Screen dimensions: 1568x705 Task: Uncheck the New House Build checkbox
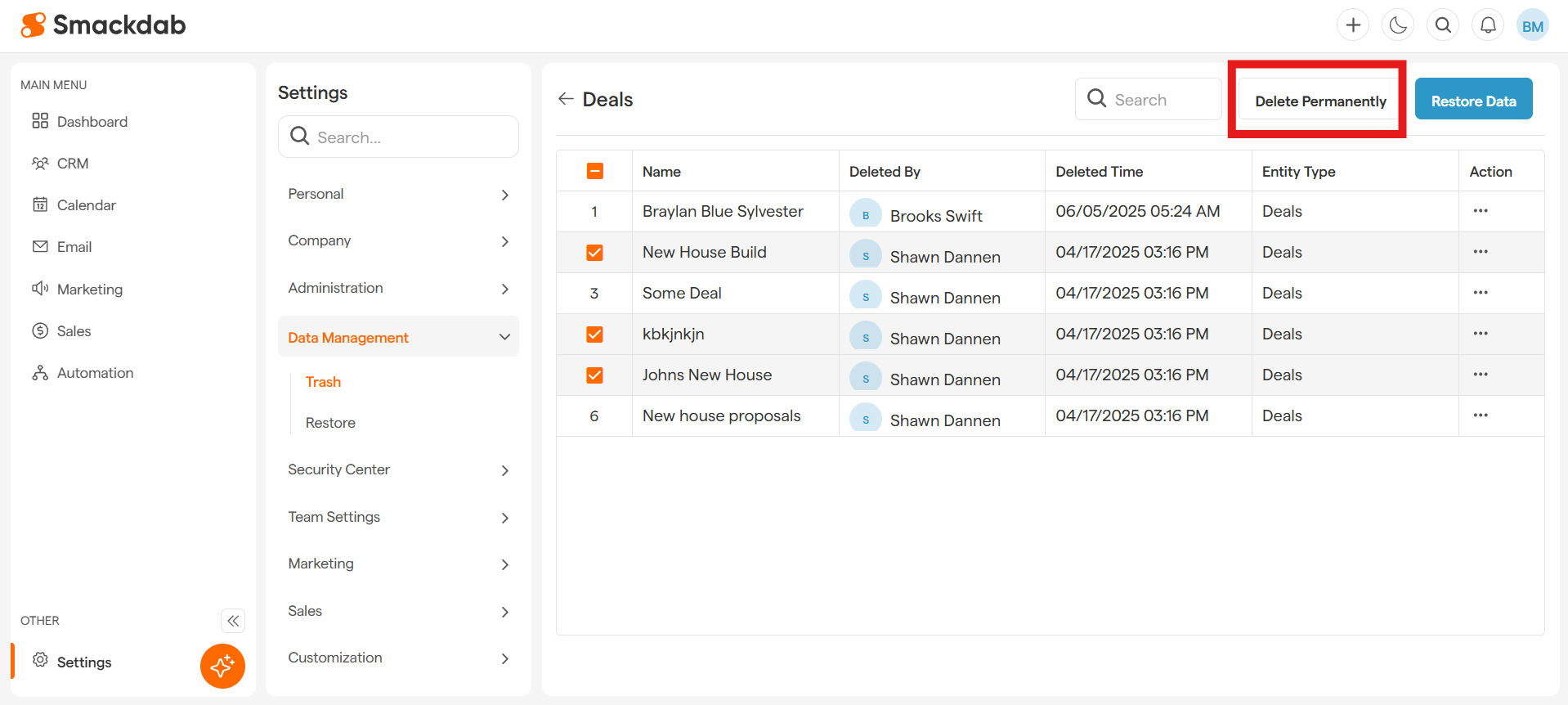594,253
